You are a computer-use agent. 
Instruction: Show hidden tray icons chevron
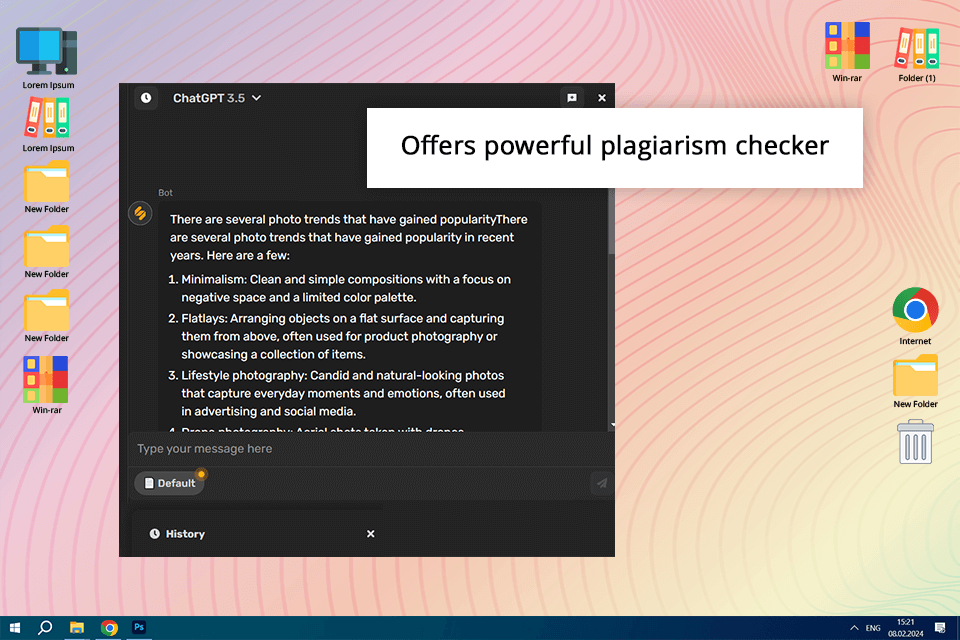coord(853,628)
